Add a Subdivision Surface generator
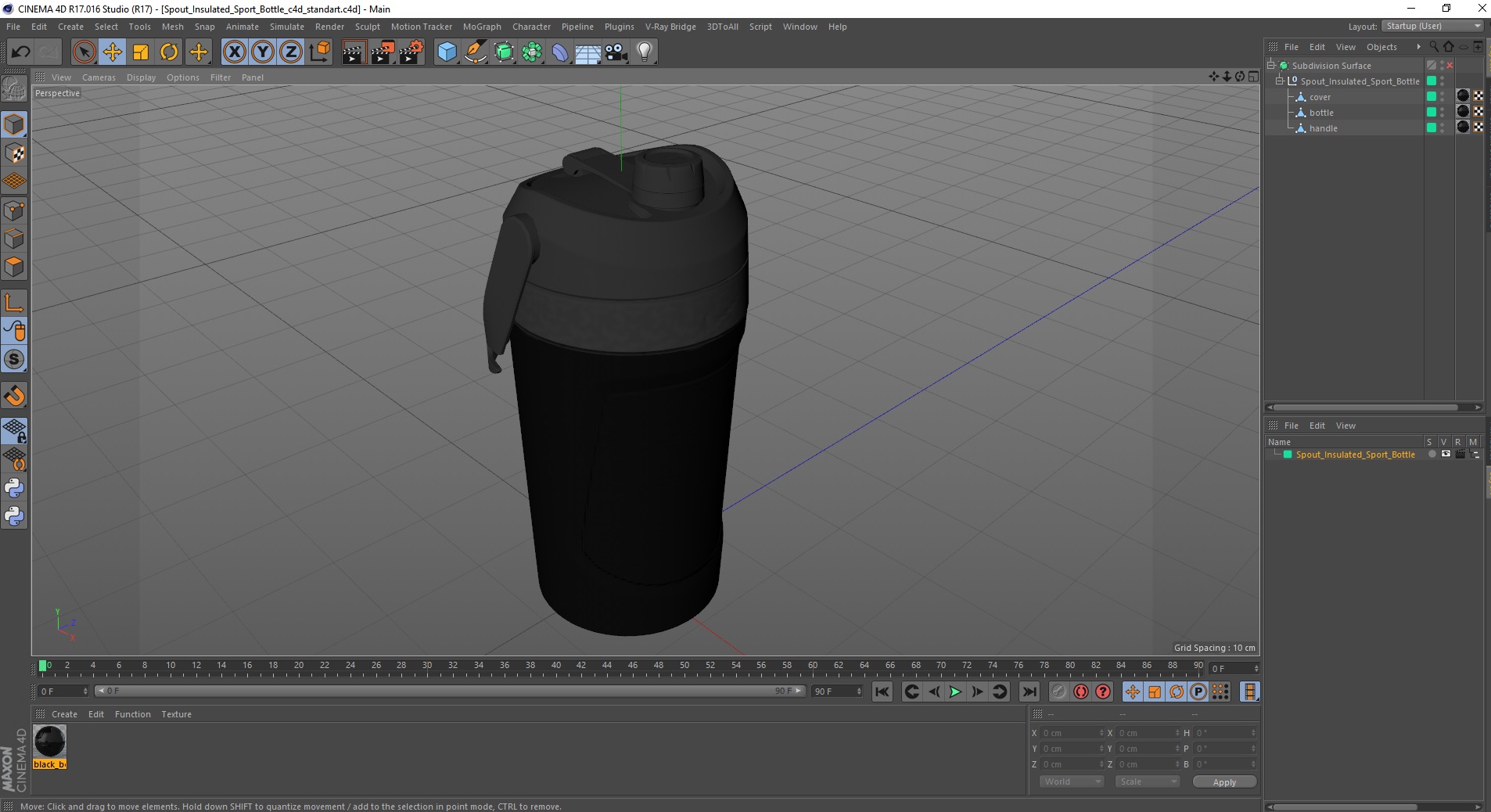The image size is (1491, 812). click(x=504, y=52)
